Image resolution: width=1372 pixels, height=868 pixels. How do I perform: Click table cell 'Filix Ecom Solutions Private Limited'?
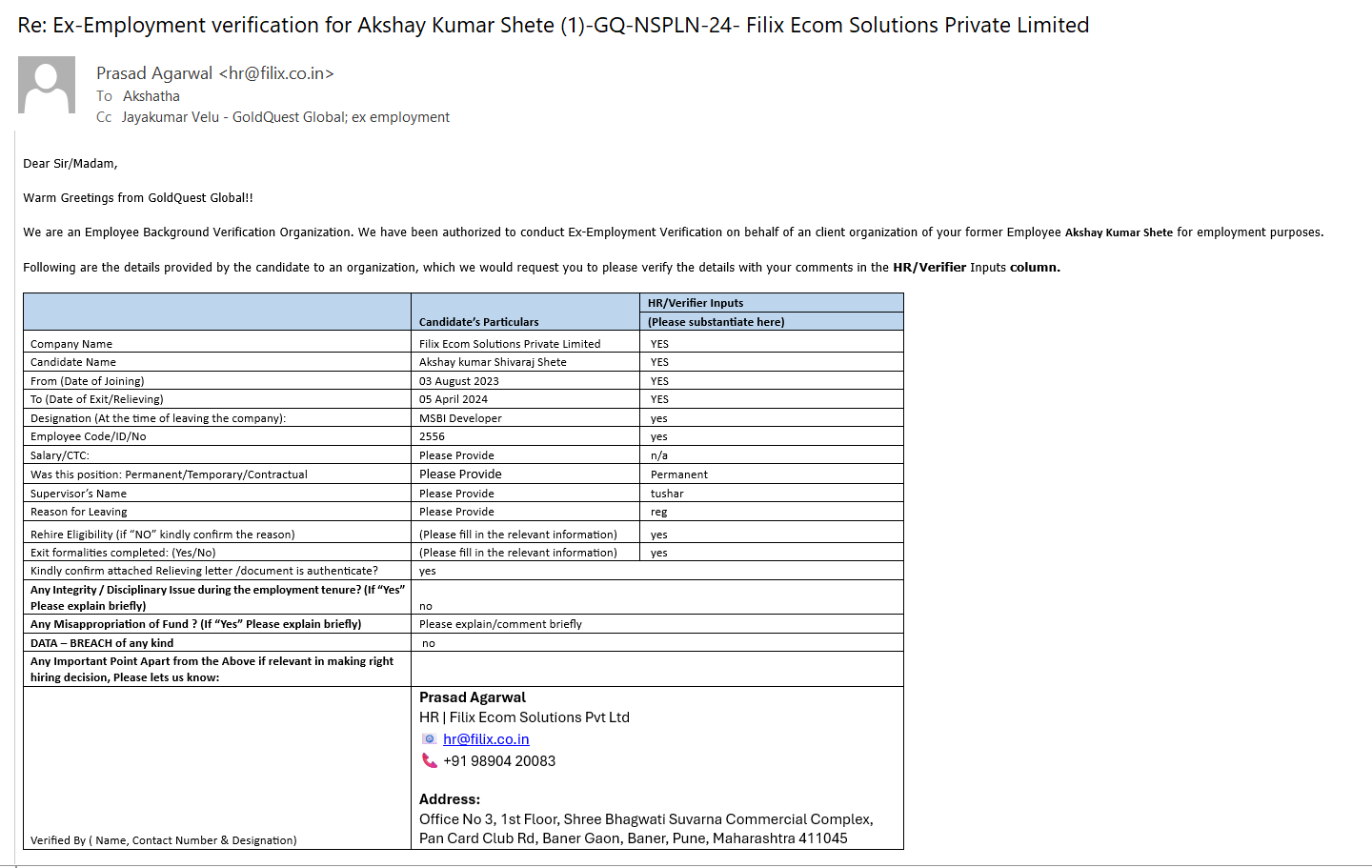tap(510, 344)
